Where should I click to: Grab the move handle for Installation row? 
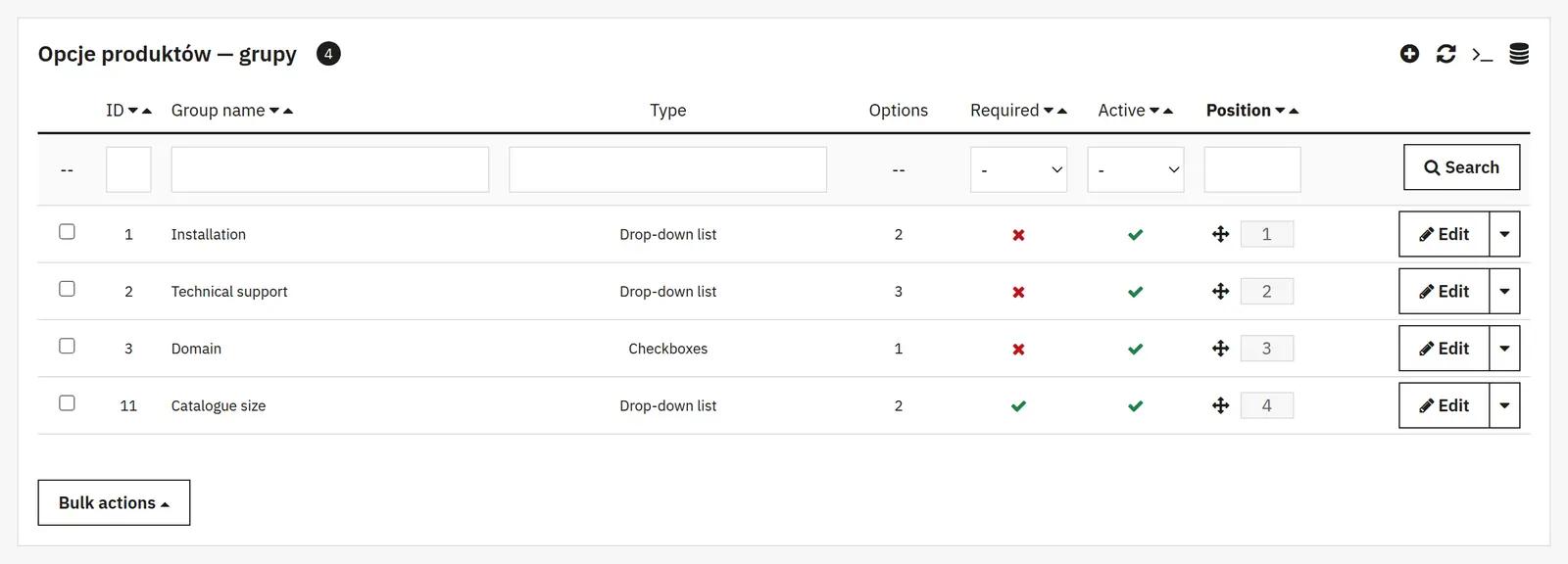[x=1220, y=234]
